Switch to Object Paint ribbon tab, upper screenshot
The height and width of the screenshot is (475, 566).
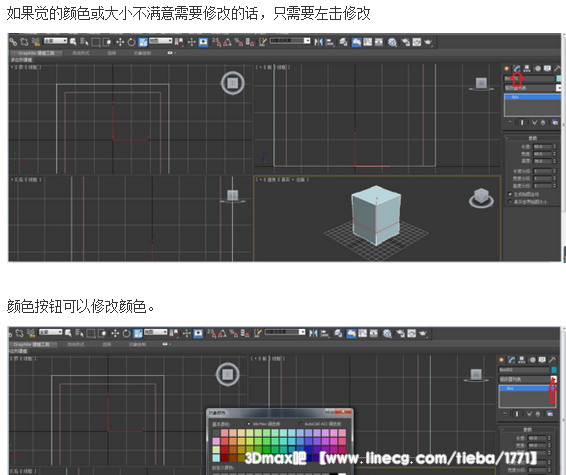coord(142,53)
